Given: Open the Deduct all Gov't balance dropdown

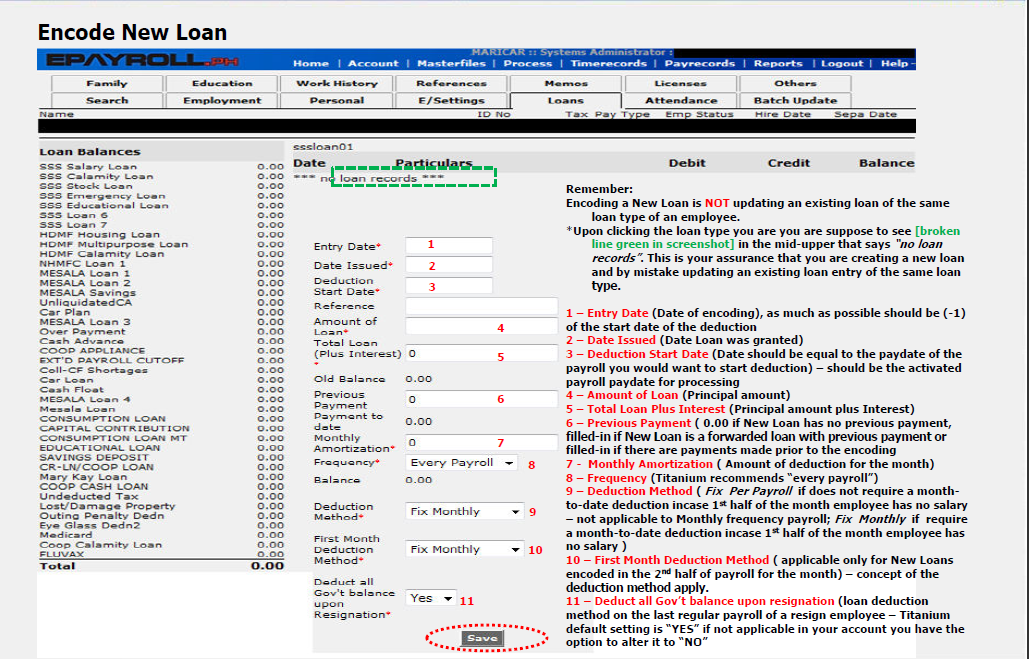Looking at the screenshot, I should coord(430,598).
